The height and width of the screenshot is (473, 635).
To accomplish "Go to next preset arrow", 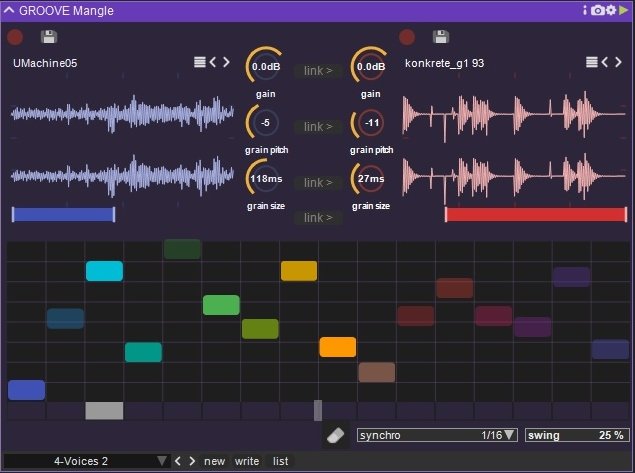I will click(x=192, y=461).
